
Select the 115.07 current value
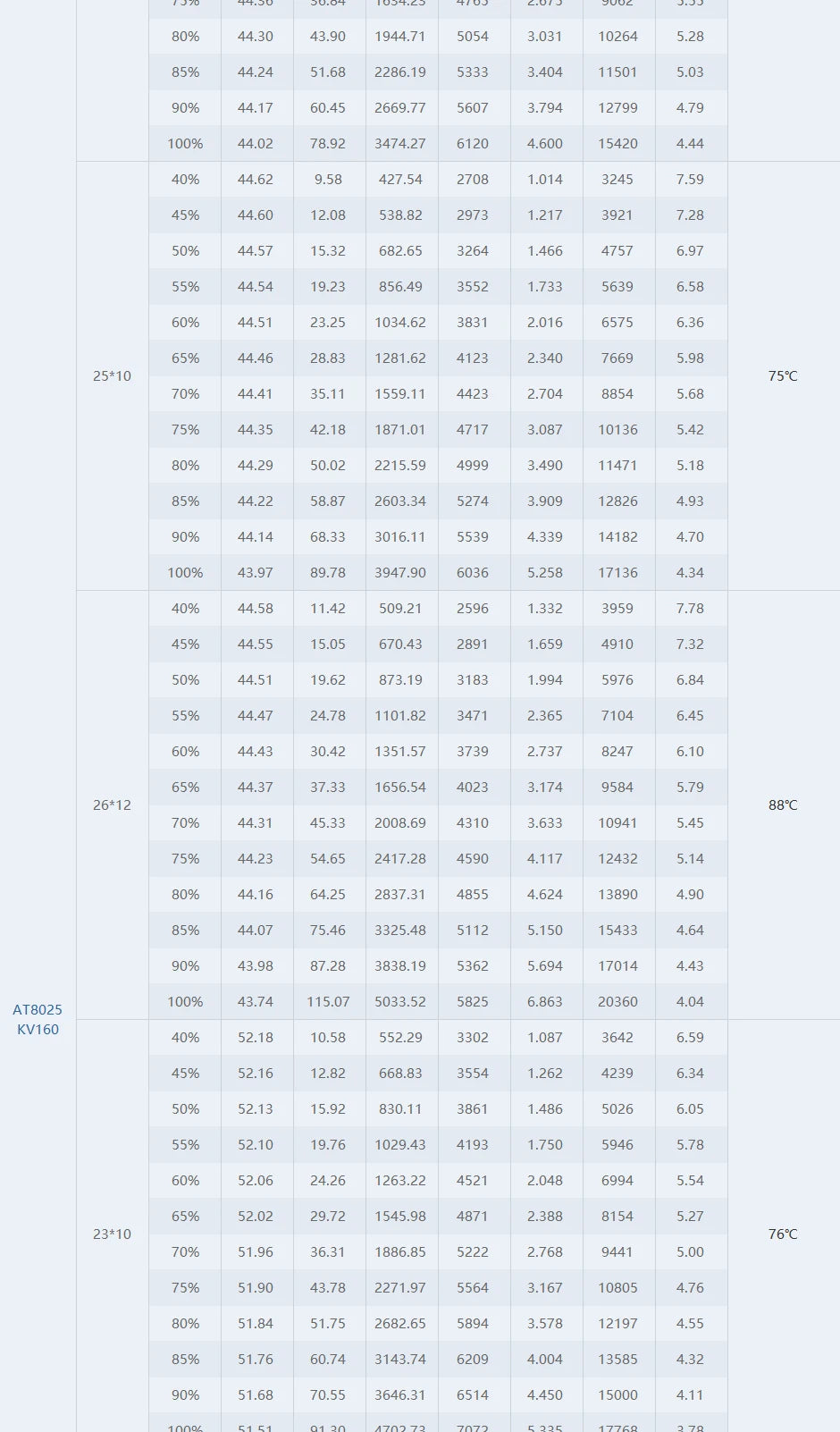pyautogui.click(x=328, y=1002)
